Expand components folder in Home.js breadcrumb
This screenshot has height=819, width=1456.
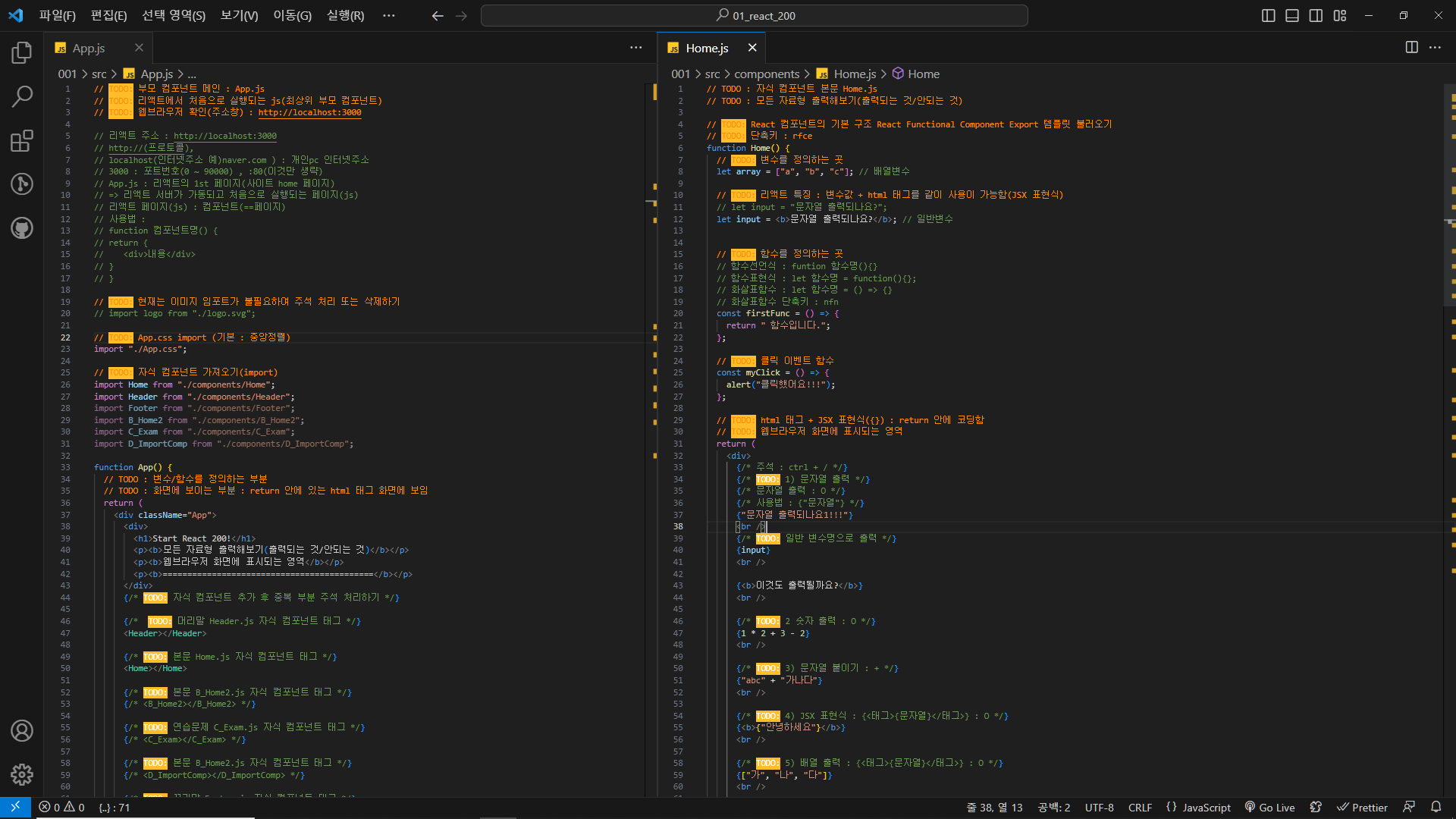pos(767,74)
